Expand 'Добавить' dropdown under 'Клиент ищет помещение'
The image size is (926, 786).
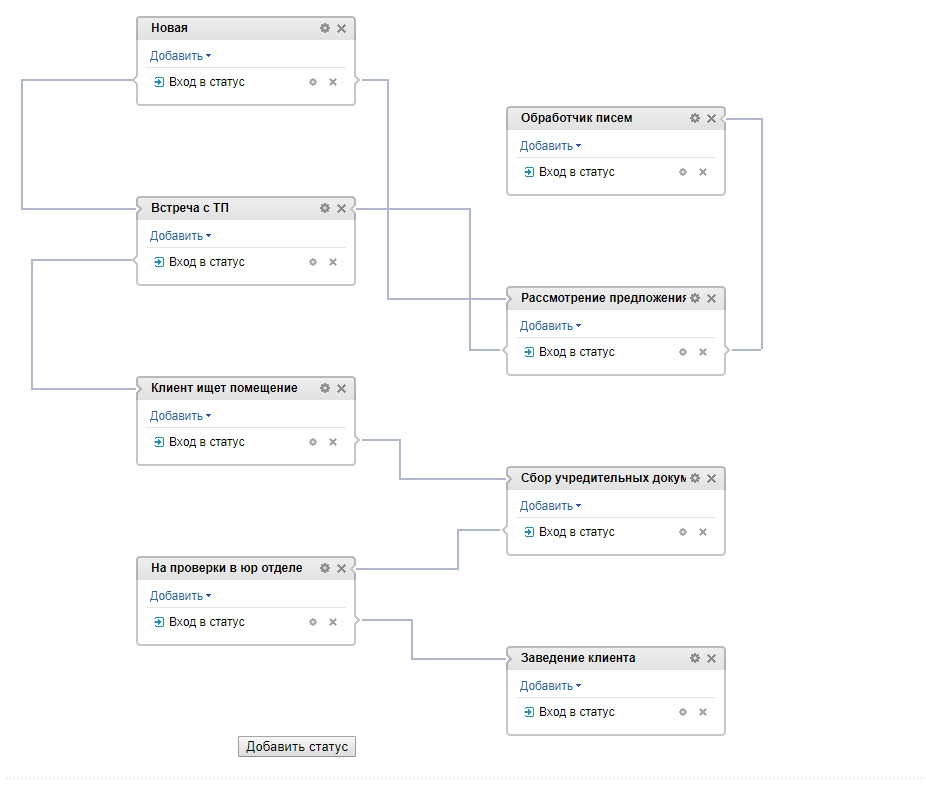(180, 416)
